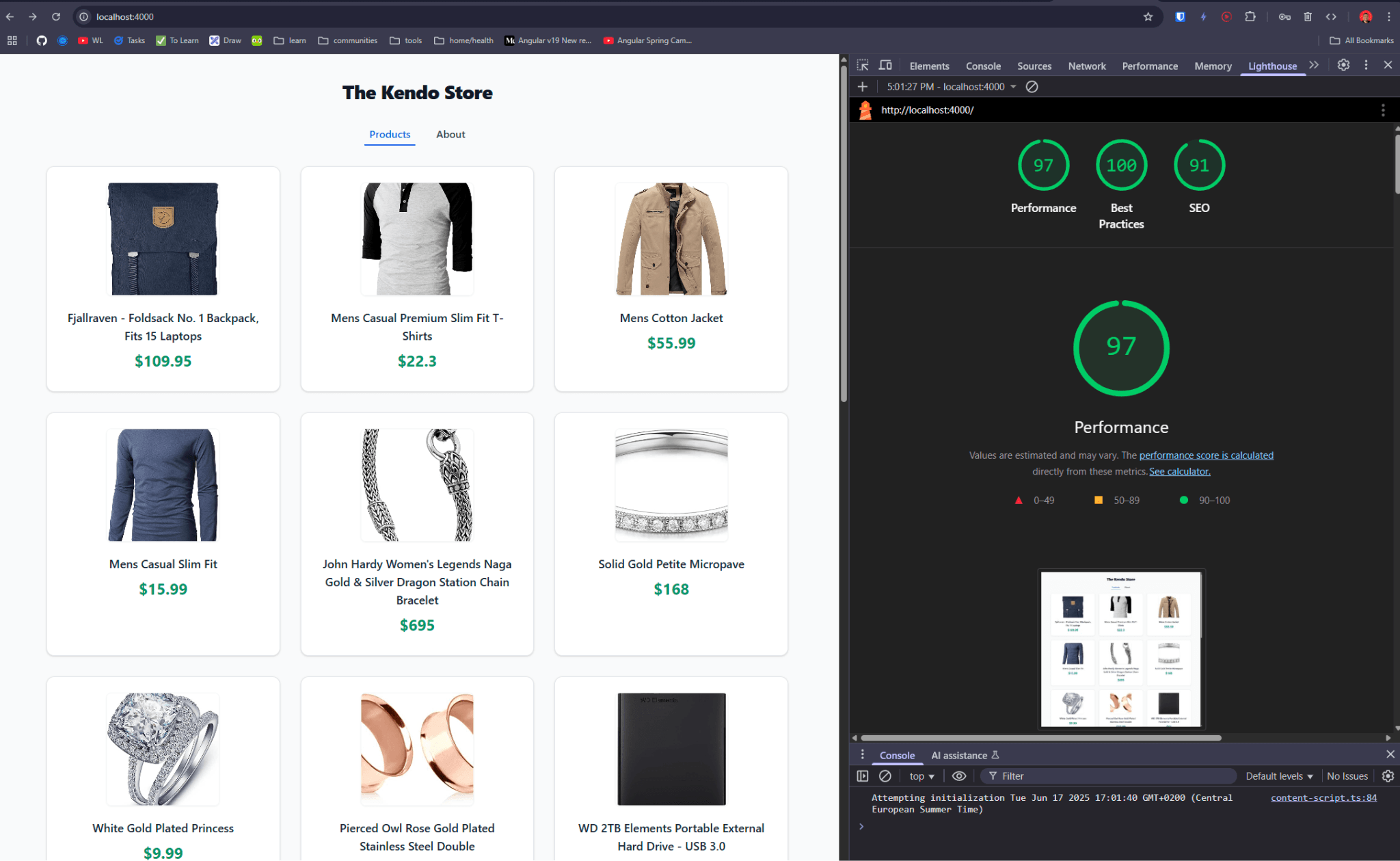Reload the localhost page
The width and height of the screenshot is (1400, 861).
[x=56, y=16]
